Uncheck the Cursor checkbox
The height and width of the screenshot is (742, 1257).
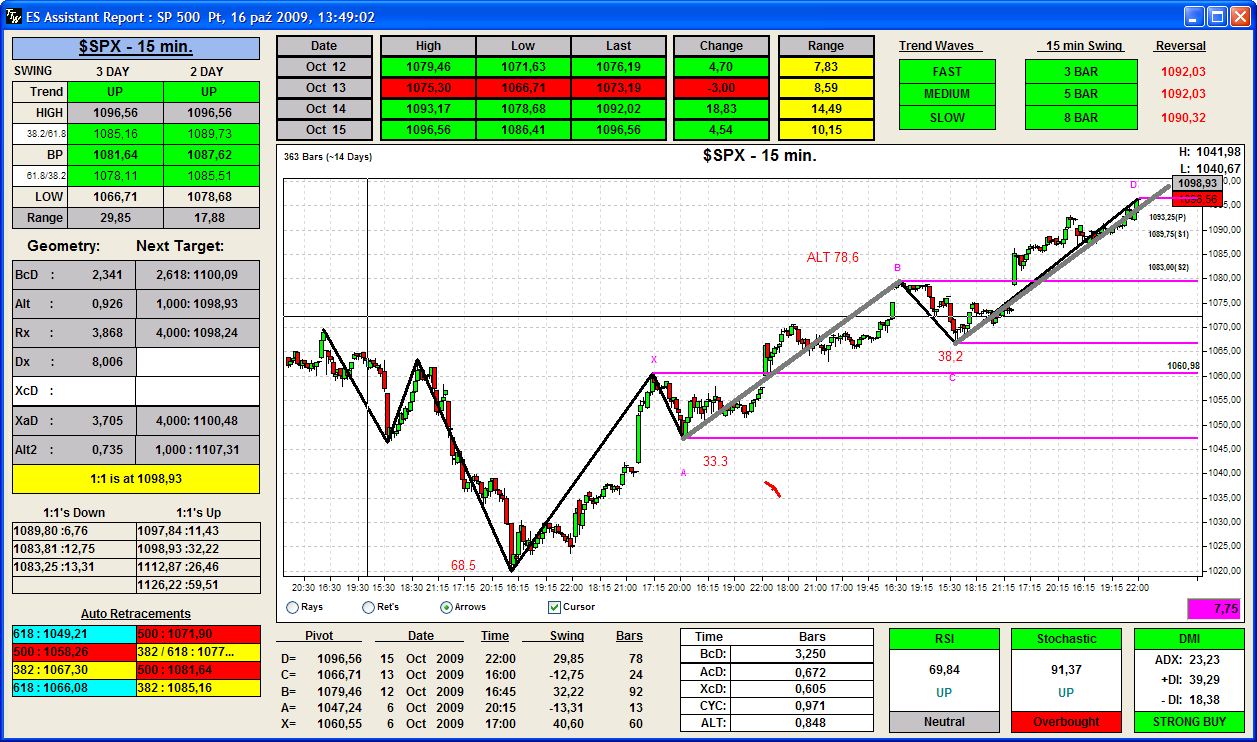coord(554,607)
